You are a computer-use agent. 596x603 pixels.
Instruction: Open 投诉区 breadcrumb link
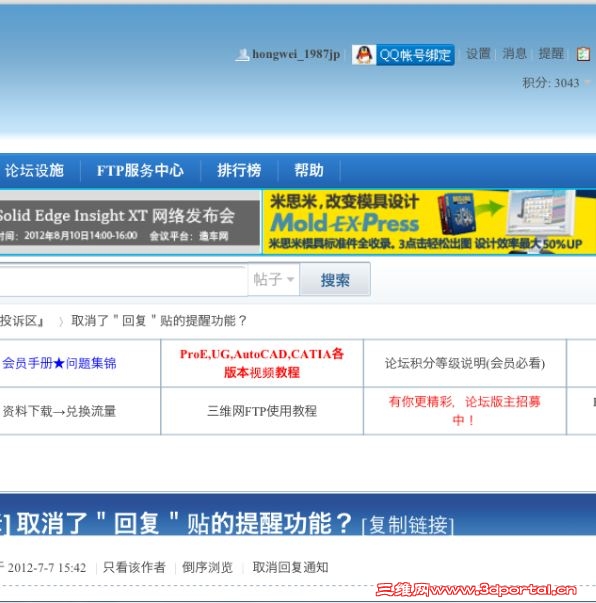(x=22, y=320)
